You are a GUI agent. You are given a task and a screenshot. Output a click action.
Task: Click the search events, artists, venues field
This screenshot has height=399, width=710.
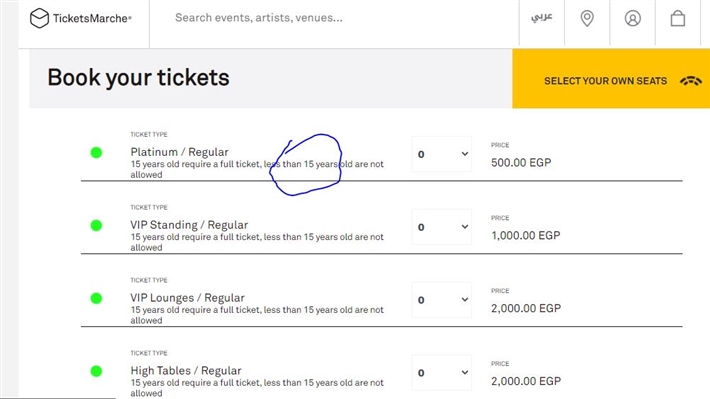coord(335,18)
